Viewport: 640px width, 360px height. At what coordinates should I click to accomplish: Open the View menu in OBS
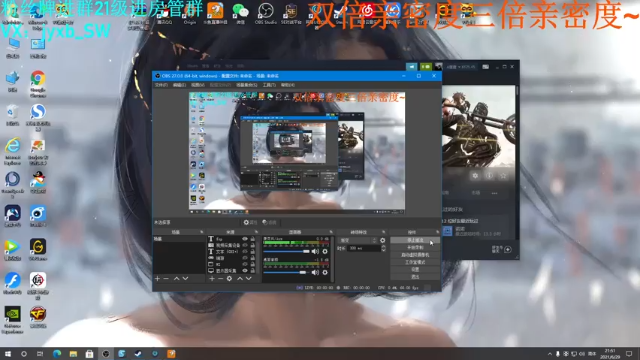point(198,85)
